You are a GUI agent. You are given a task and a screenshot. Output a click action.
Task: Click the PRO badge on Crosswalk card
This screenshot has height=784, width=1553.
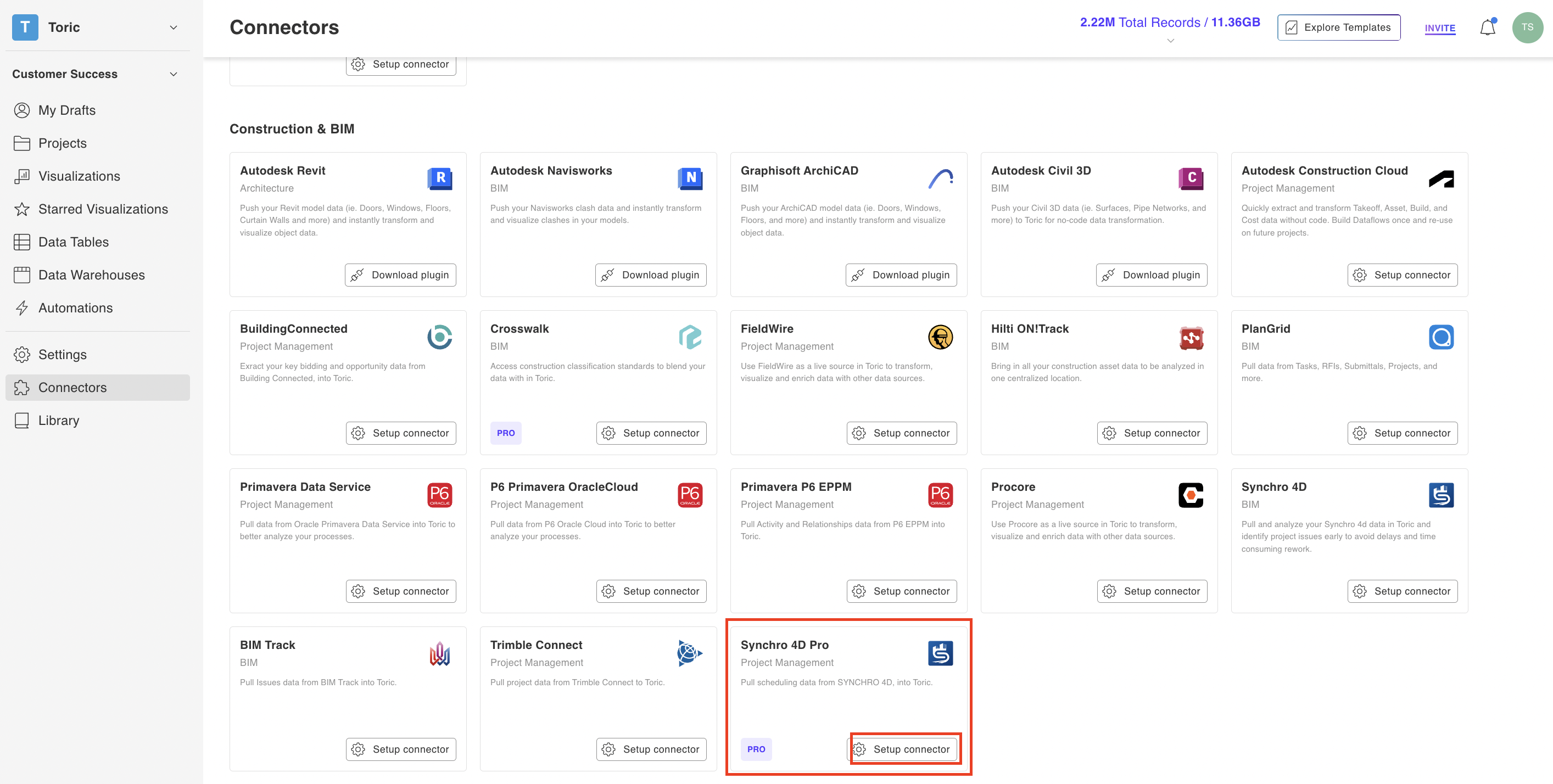(x=506, y=433)
